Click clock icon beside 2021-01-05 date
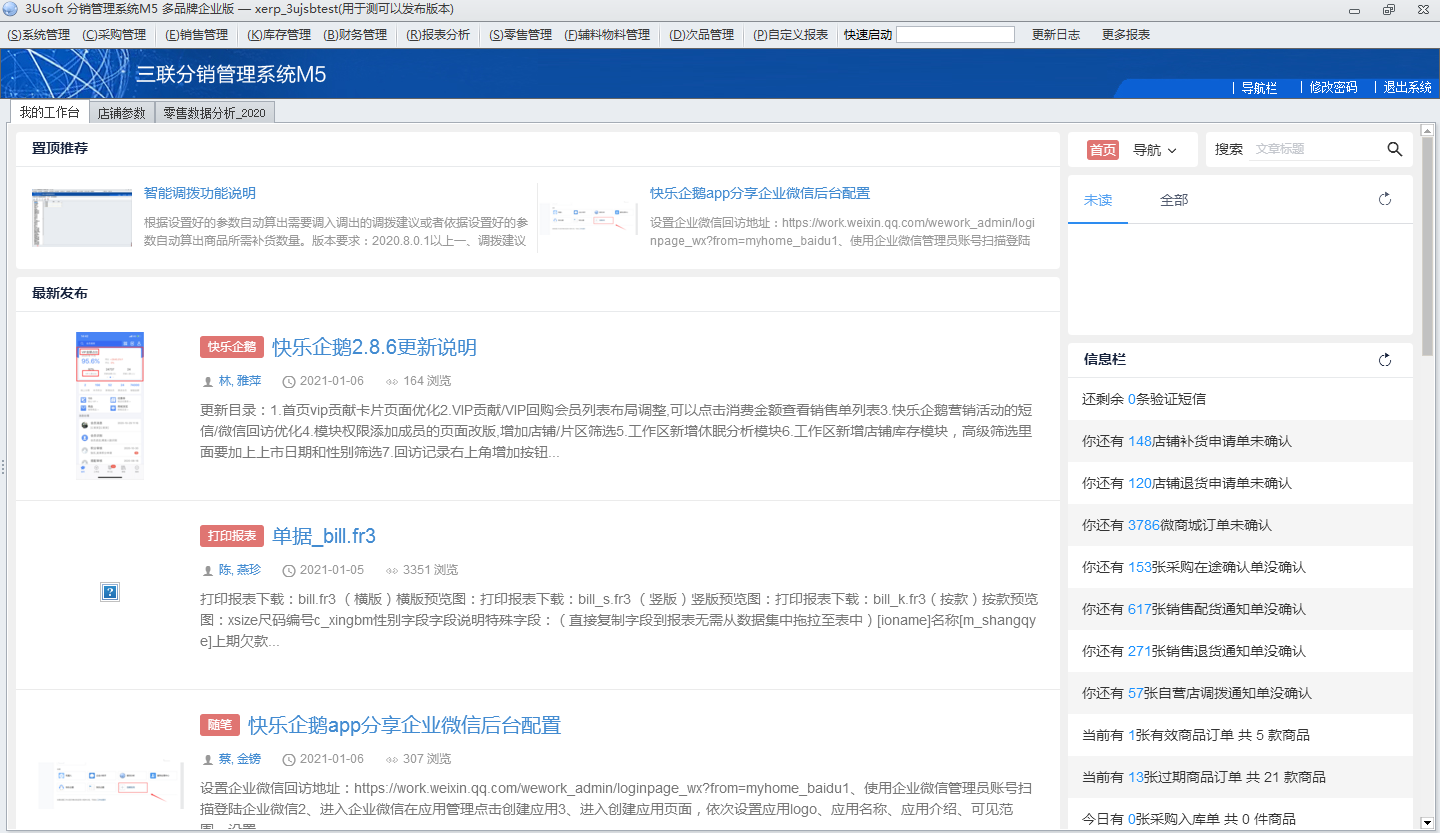This screenshot has height=833, width=1440. click(289, 571)
